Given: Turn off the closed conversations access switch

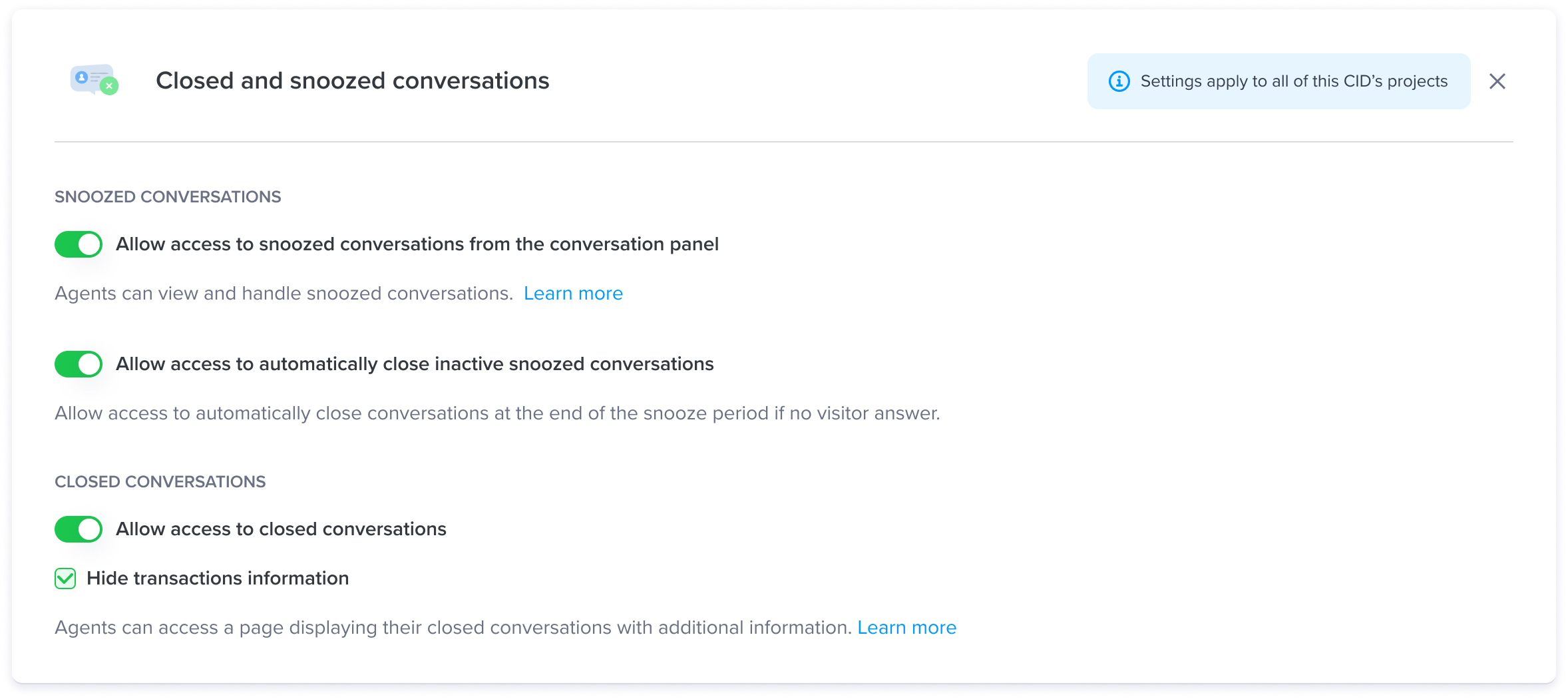Looking at the screenshot, I should tap(79, 529).
